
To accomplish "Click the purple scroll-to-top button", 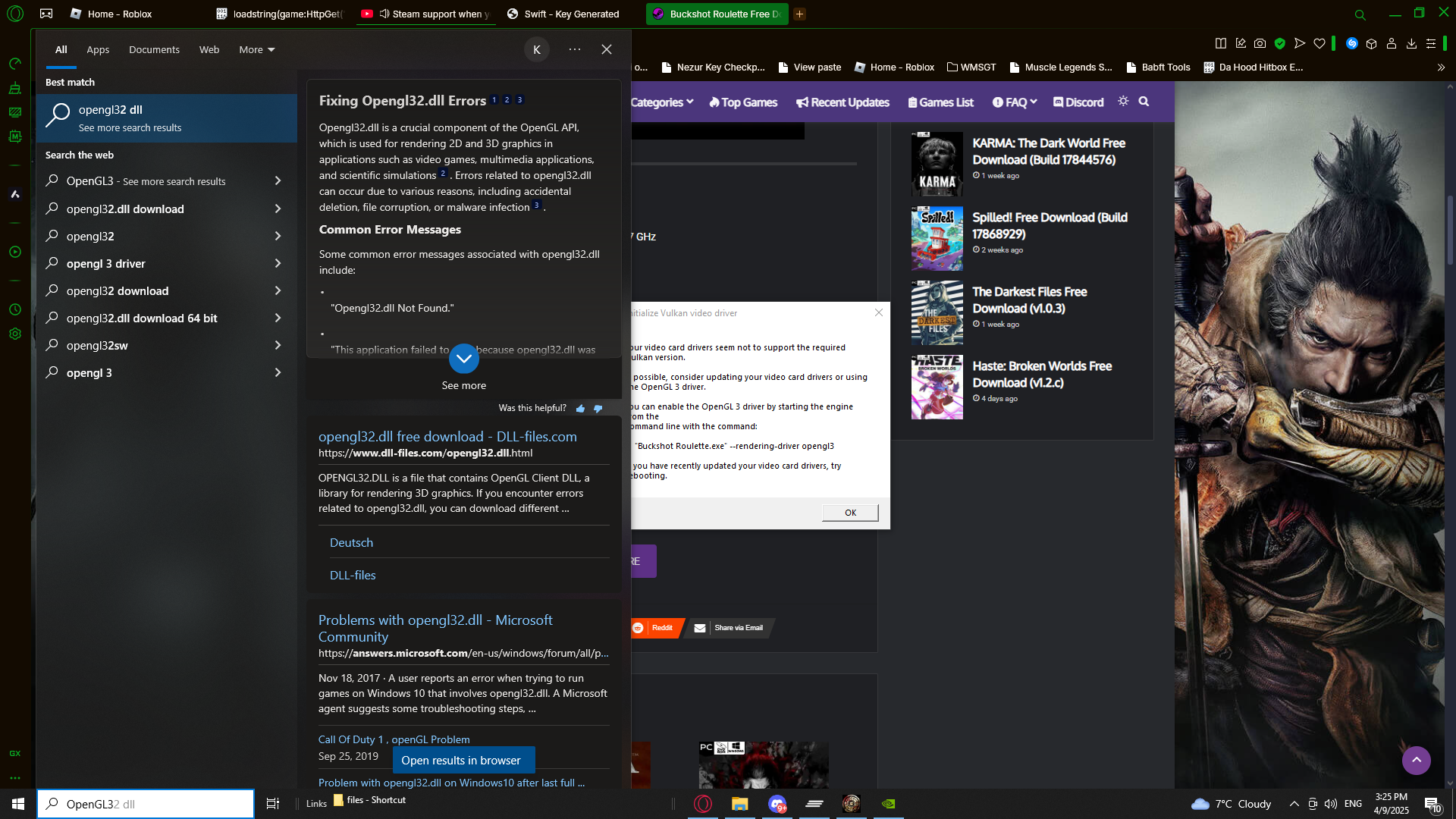I will pyautogui.click(x=1416, y=761).
